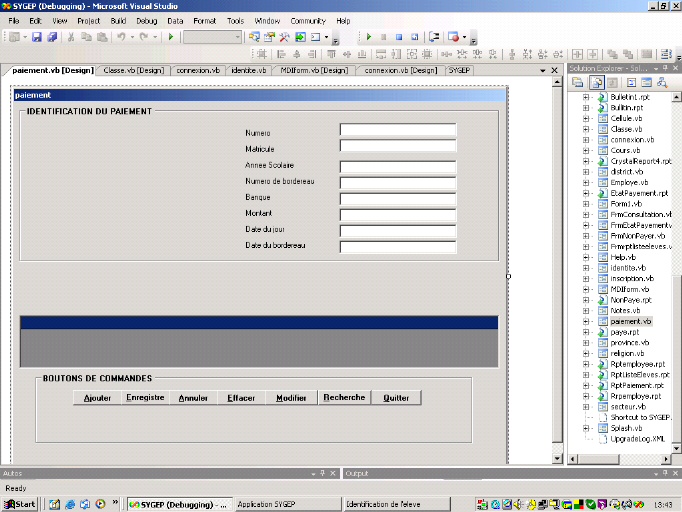
Task: Expand the Classe.vb tree node
Action: tap(586, 129)
